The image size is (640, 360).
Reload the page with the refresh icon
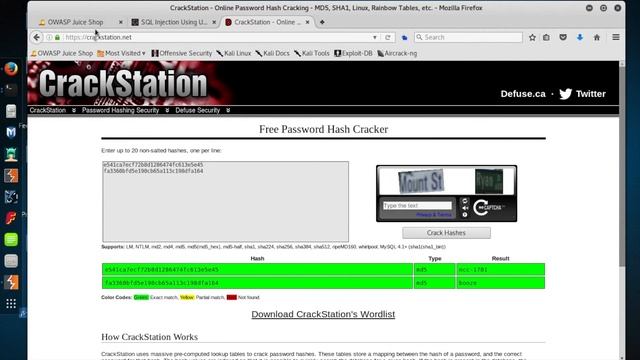(388, 37)
